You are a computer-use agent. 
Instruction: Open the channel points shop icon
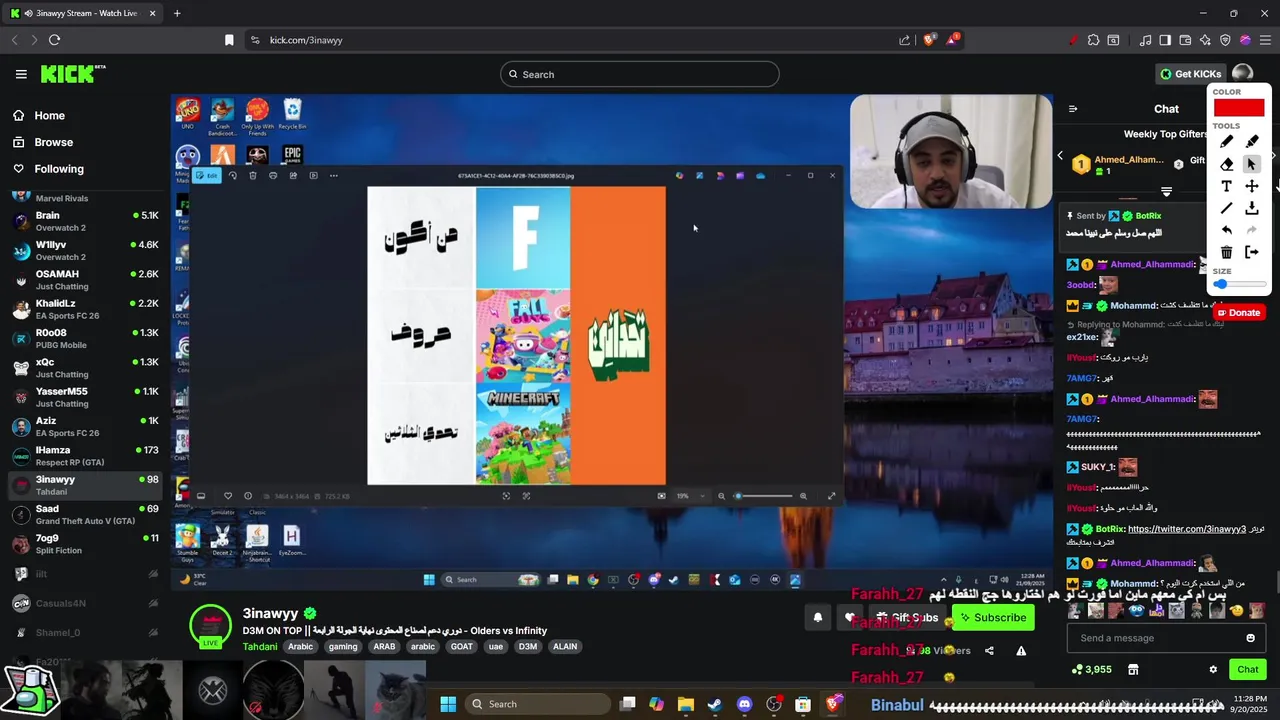[1133, 670]
